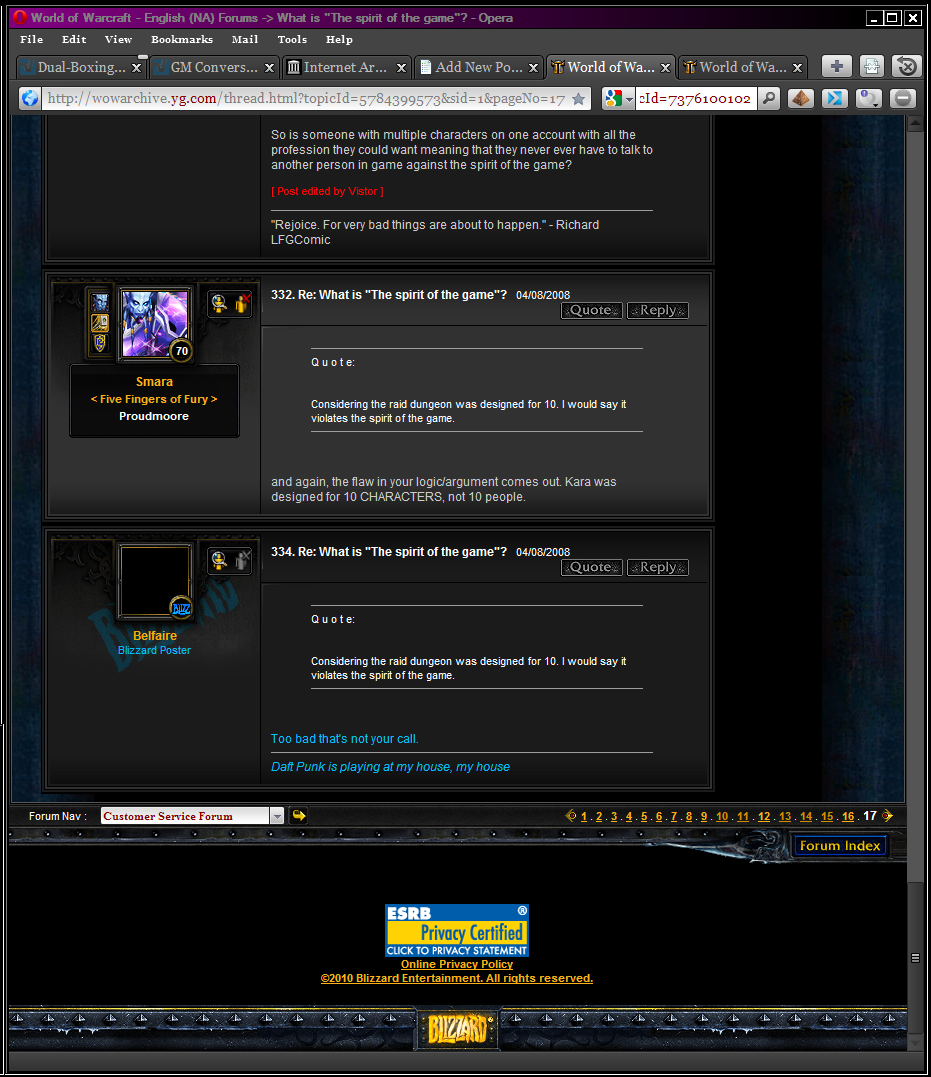The height and width of the screenshot is (1077, 931).
Task: Click the 'Post edited by Vistor' note
Action: [x=327, y=192]
